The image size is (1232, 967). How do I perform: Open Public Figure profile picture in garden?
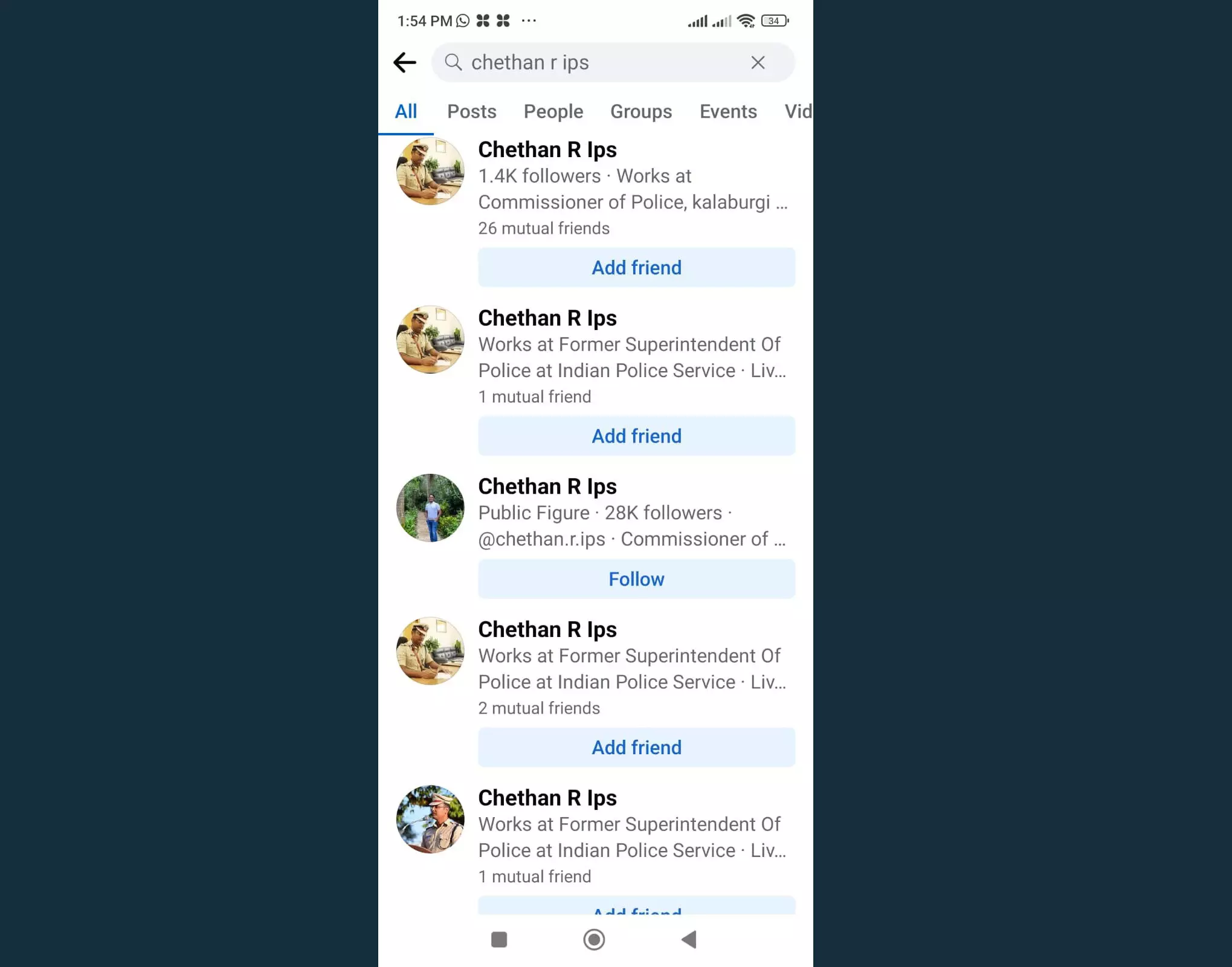pyautogui.click(x=430, y=508)
